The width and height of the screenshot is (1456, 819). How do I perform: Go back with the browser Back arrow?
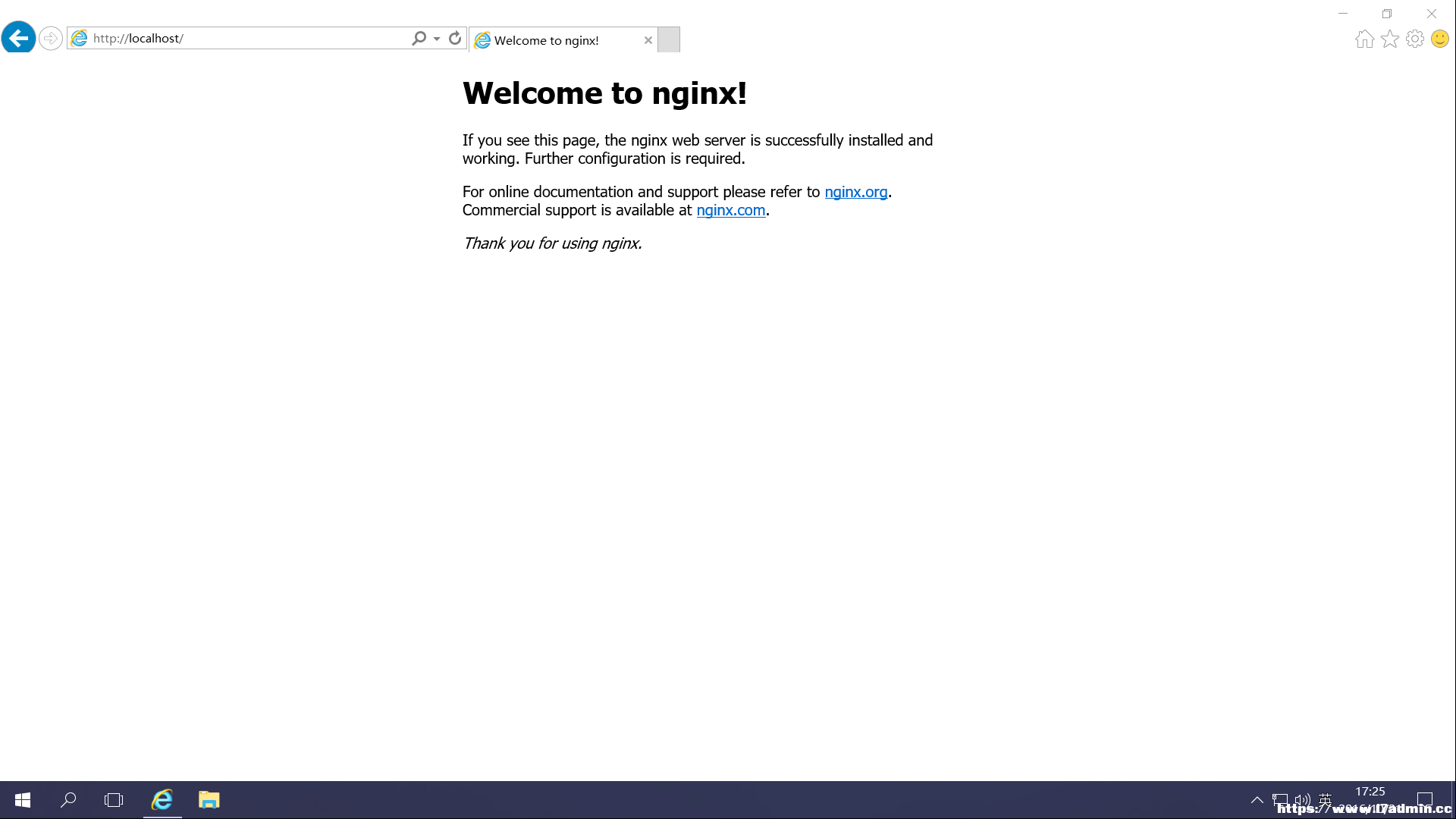18,38
